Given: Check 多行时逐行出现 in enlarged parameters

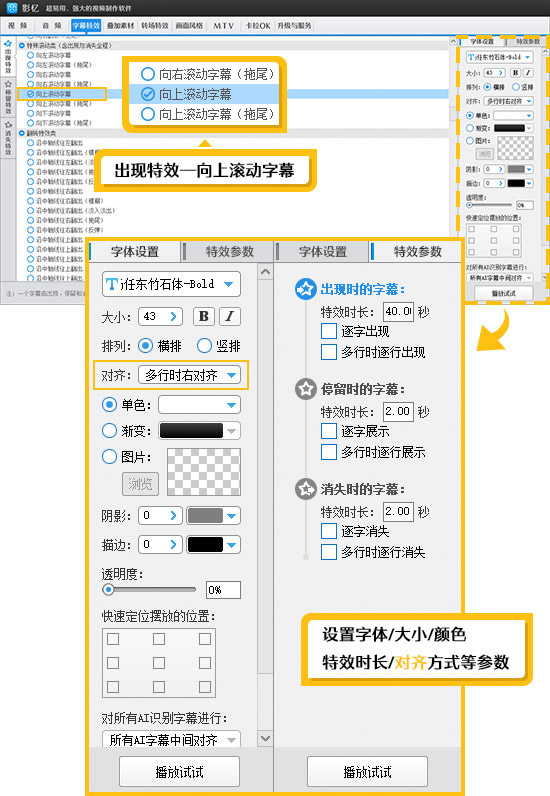Looking at the screenshot, I should pyautogui.click(x=329, y=352).
